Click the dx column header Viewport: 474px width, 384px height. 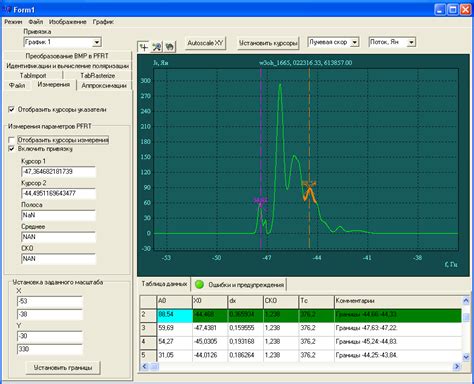[x=245, y=301]
